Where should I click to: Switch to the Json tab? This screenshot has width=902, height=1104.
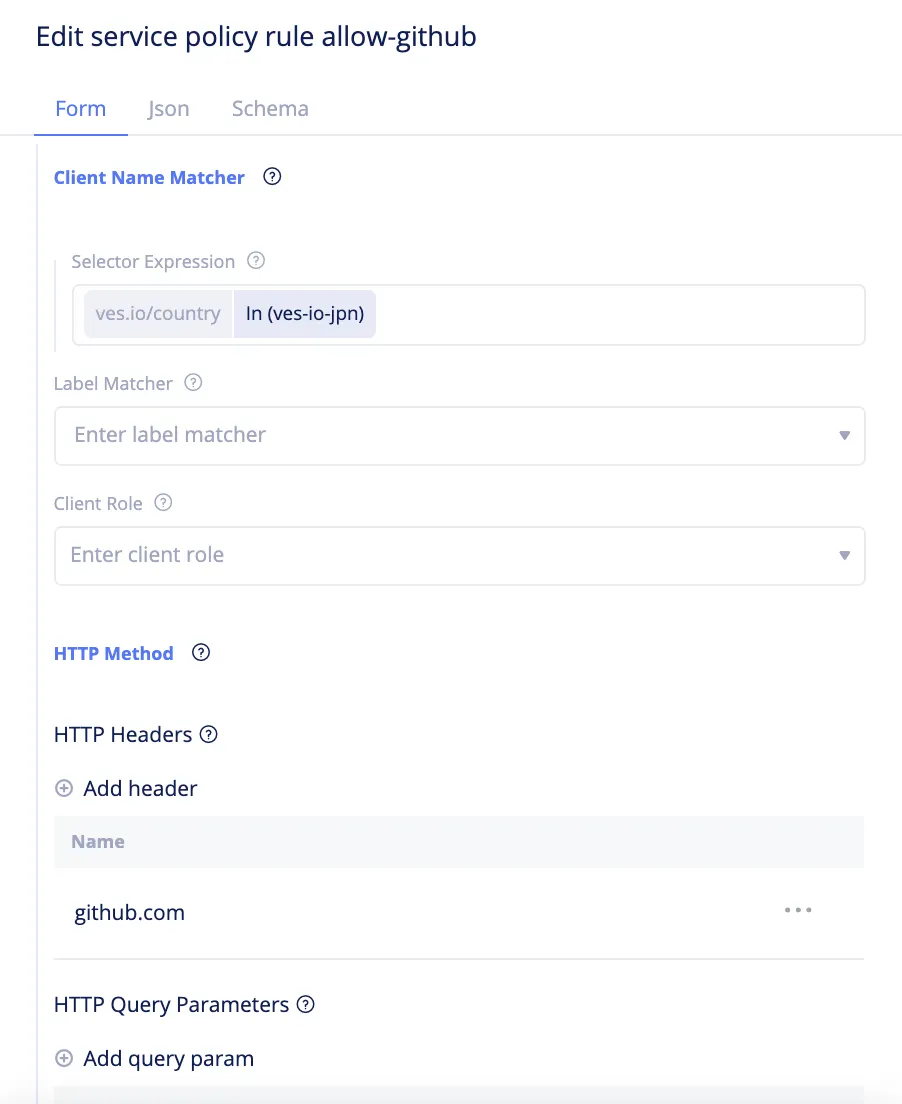pyautogui.click(x=168, y=108)
